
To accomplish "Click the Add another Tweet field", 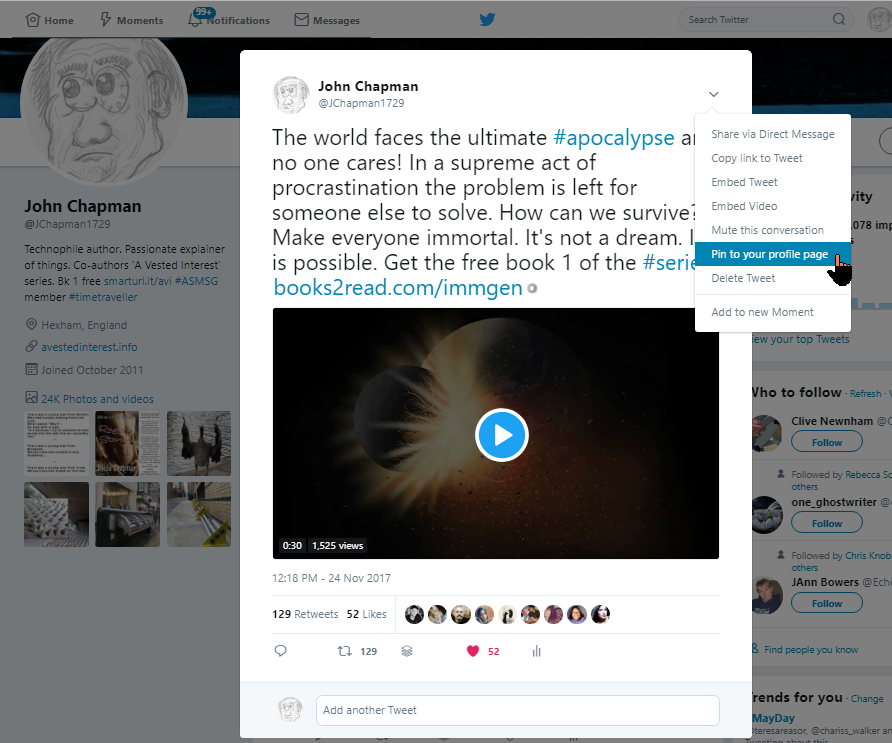I will tap(517, 710).
